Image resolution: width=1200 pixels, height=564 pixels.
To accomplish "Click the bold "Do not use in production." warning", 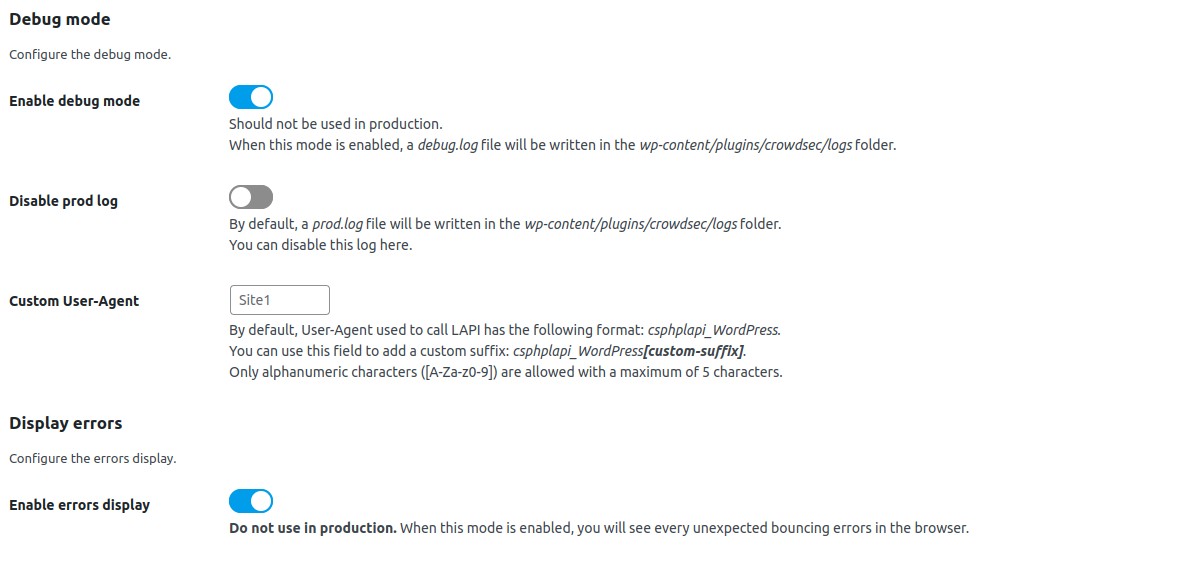I will [x=312, y=528].
